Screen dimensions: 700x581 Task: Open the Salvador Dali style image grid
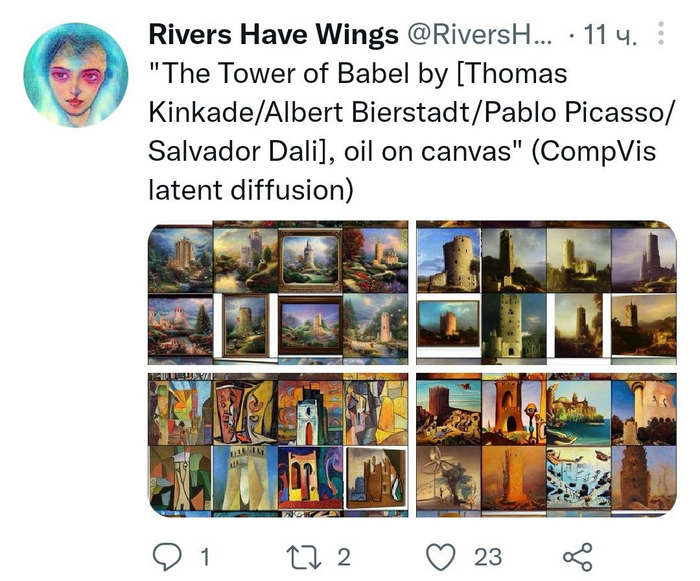546,445
